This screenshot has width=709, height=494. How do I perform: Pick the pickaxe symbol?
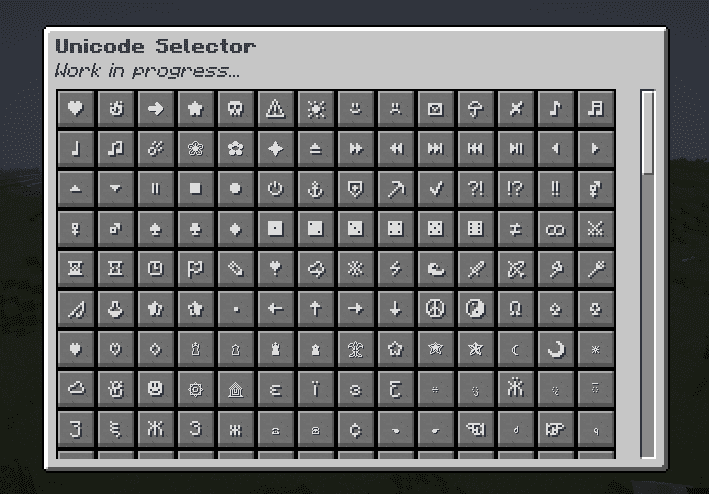tap(395, 188)
